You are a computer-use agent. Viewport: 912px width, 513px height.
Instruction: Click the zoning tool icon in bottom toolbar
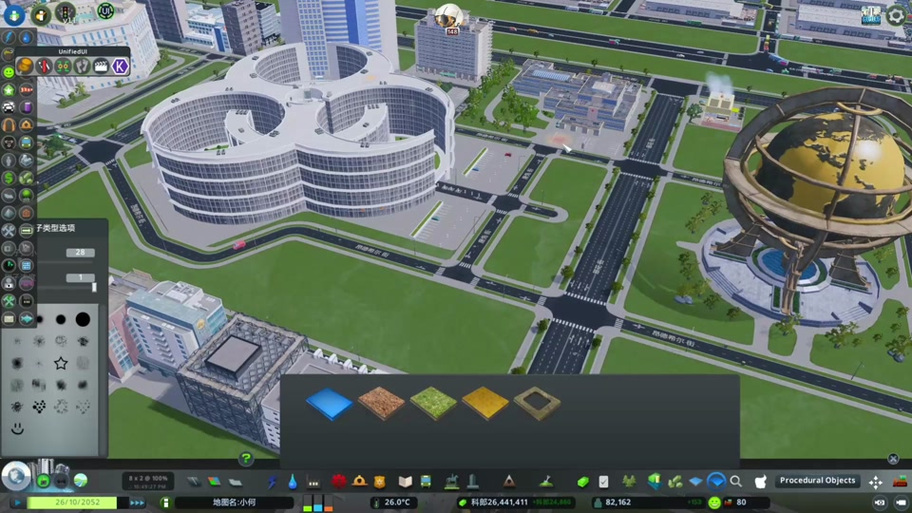(214, 482)
